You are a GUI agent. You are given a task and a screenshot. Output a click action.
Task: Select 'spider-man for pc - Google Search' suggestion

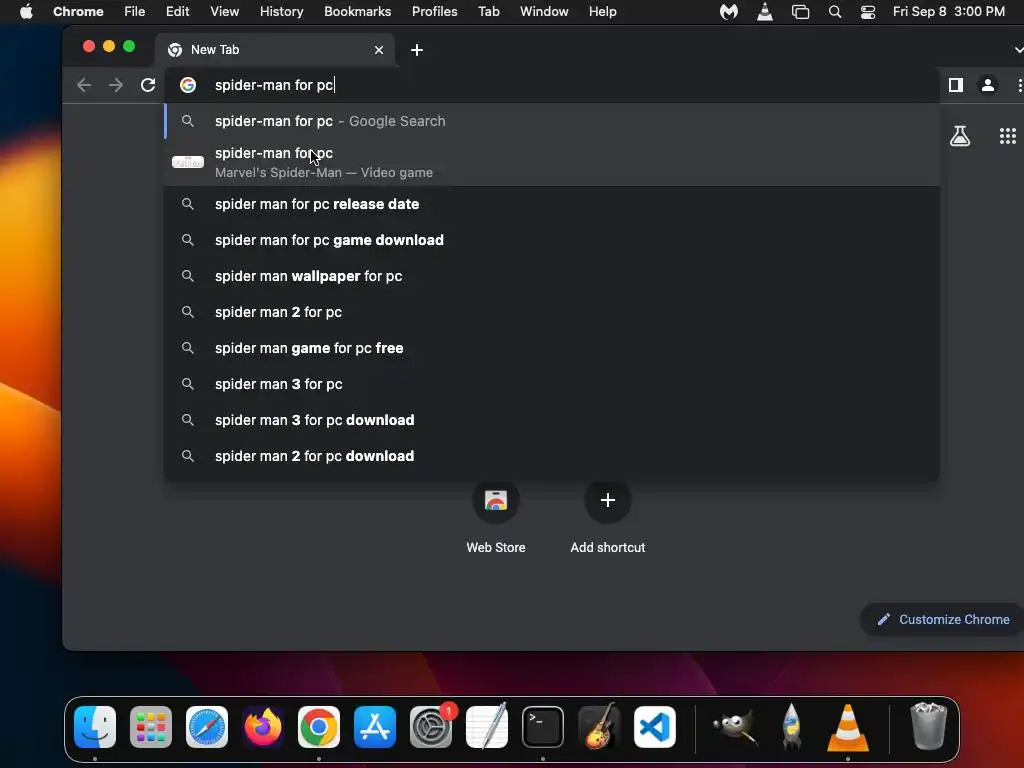pos(552,121)
